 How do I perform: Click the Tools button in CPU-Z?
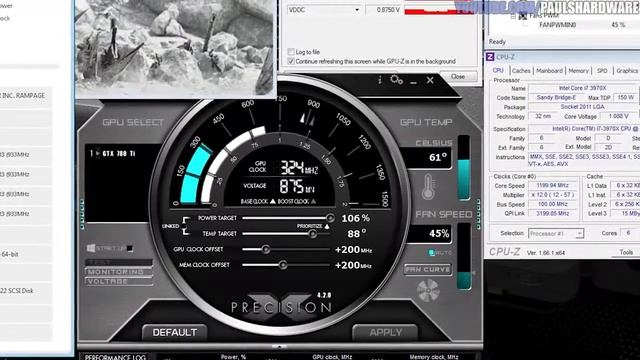click(626, 252)
